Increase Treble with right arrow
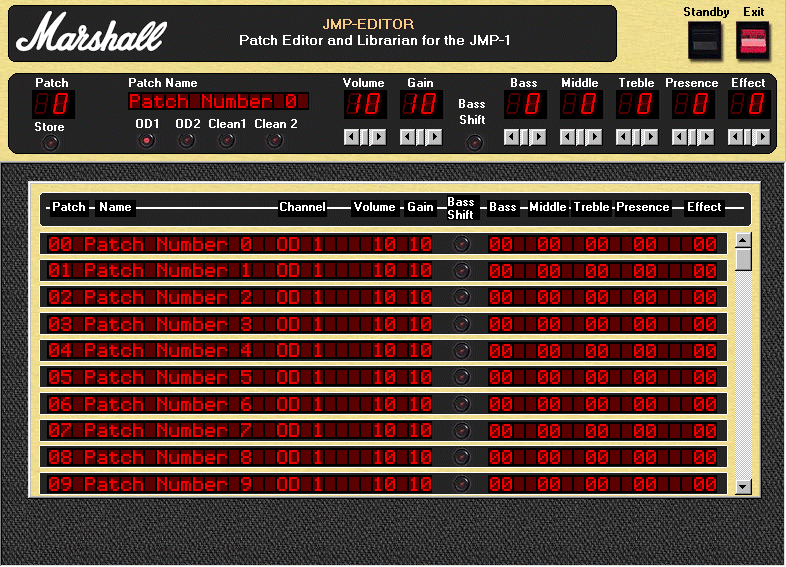786x567 pixels. click(x=652, y=137)
